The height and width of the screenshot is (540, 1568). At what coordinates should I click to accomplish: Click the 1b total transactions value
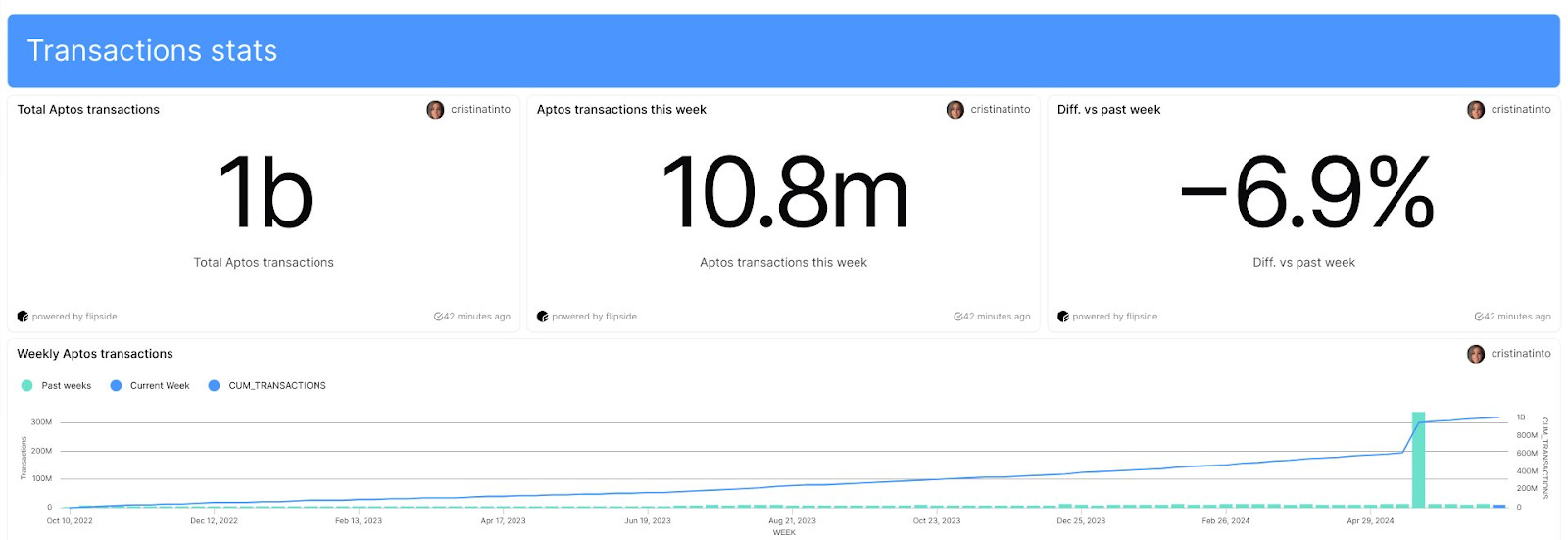point(265,193)
